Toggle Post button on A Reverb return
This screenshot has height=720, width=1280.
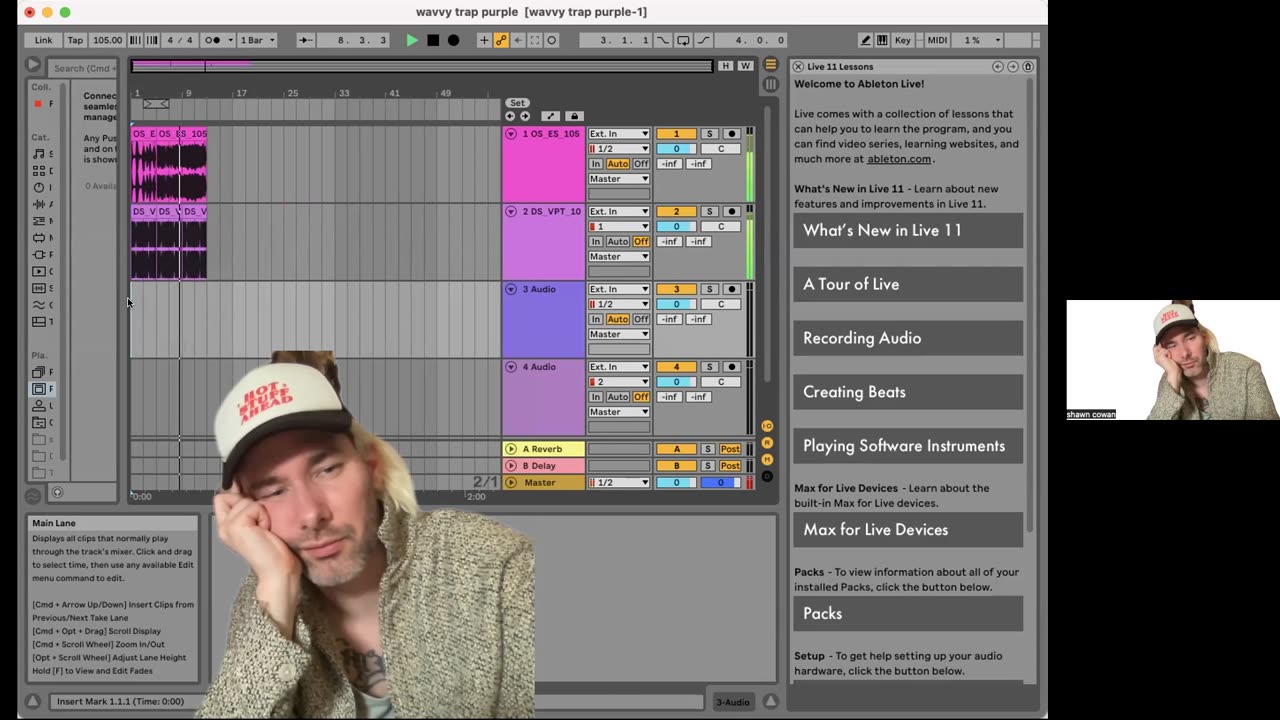pos(730,449)
